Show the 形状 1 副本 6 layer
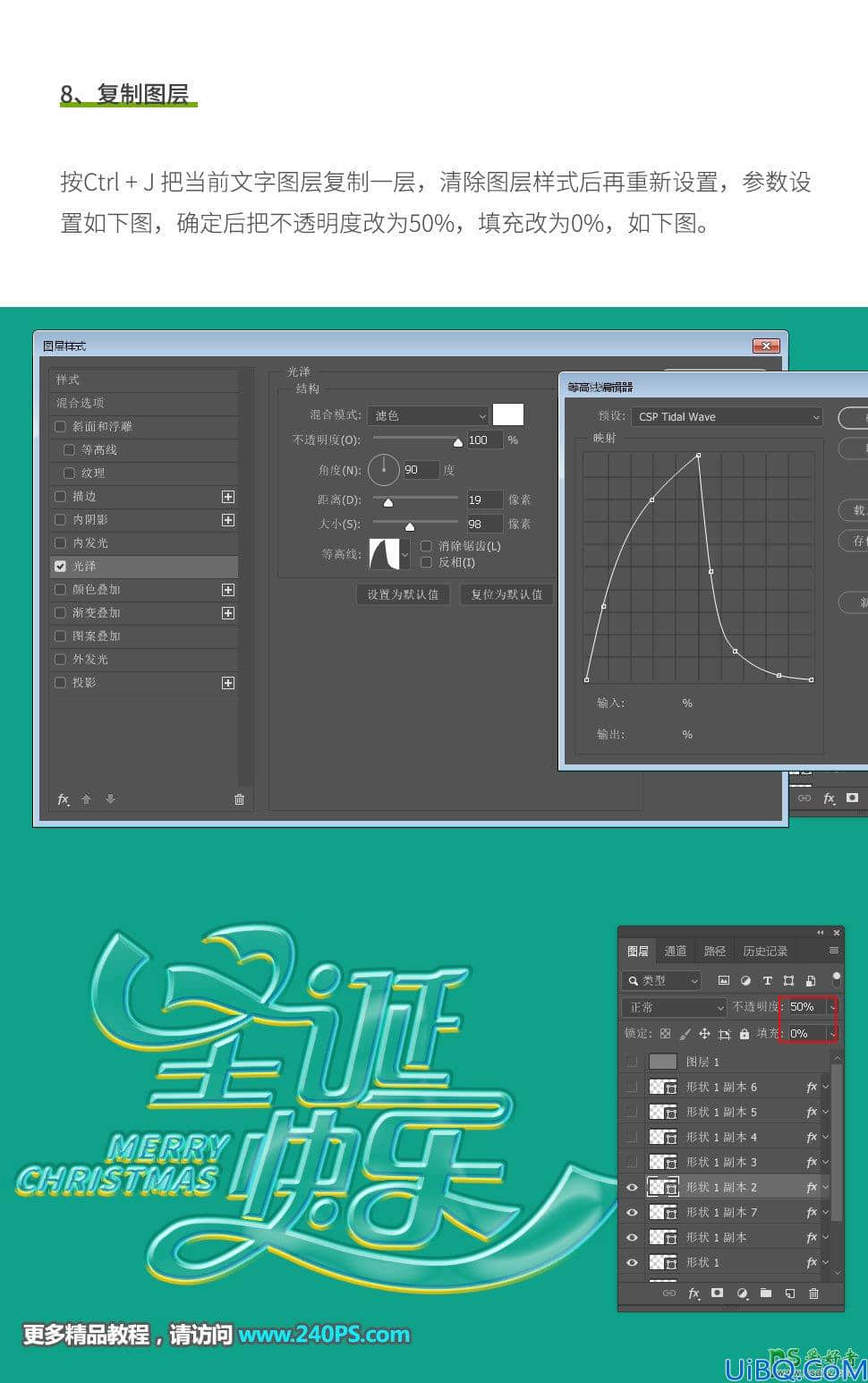The width and height of the screenshot is (868, 1383). (633, 1087)
